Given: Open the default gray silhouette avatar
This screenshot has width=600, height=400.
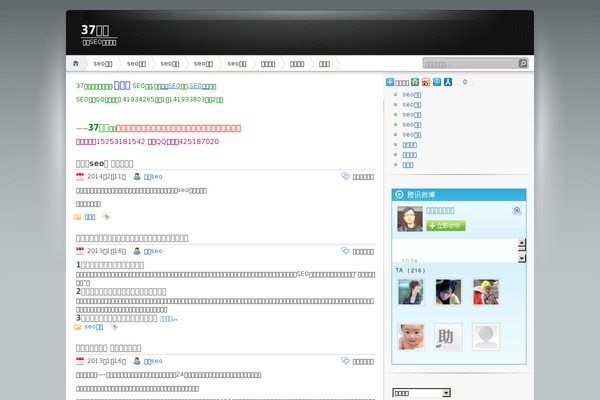Looking at the screenshot, I should pos(486,337).
